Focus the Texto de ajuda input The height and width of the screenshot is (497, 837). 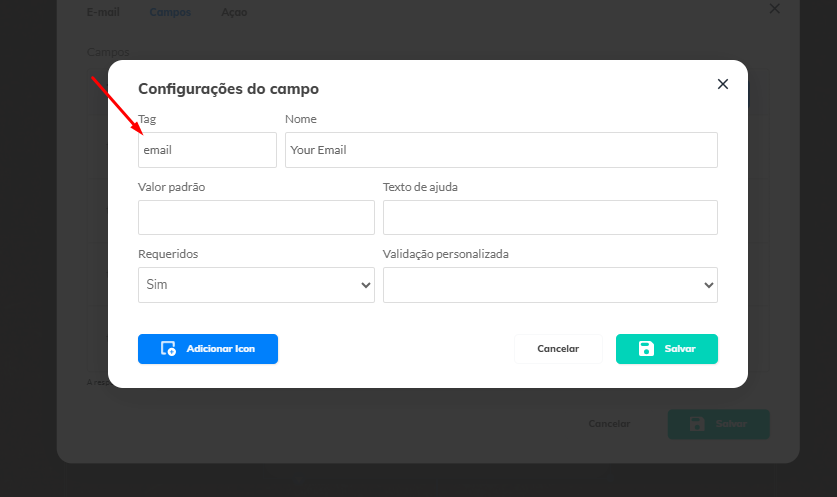[x=550, y=217]
